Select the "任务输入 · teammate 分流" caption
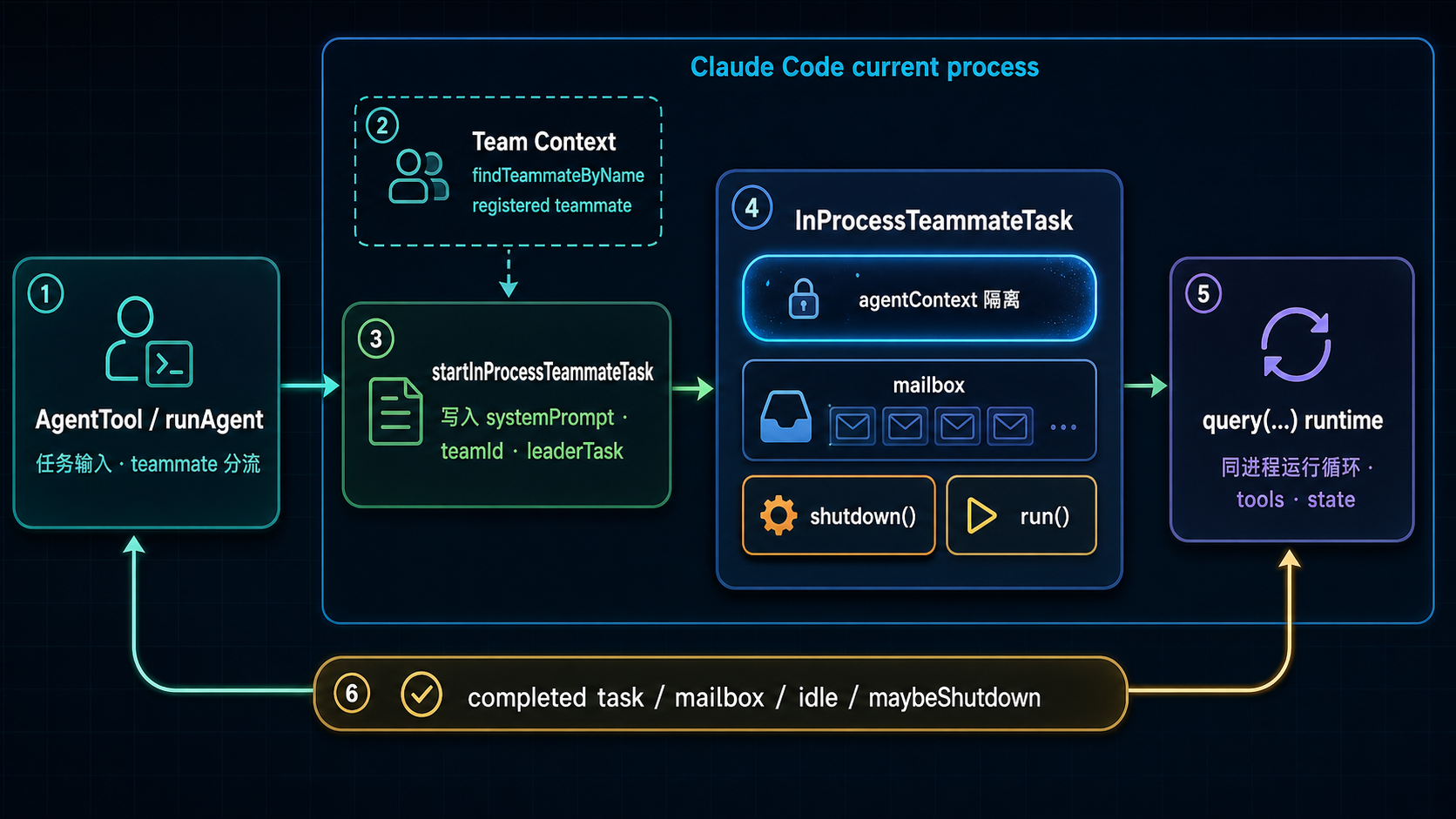Image resolution: width=1456 pixels, height=819 pixels. tap(148, 464)
